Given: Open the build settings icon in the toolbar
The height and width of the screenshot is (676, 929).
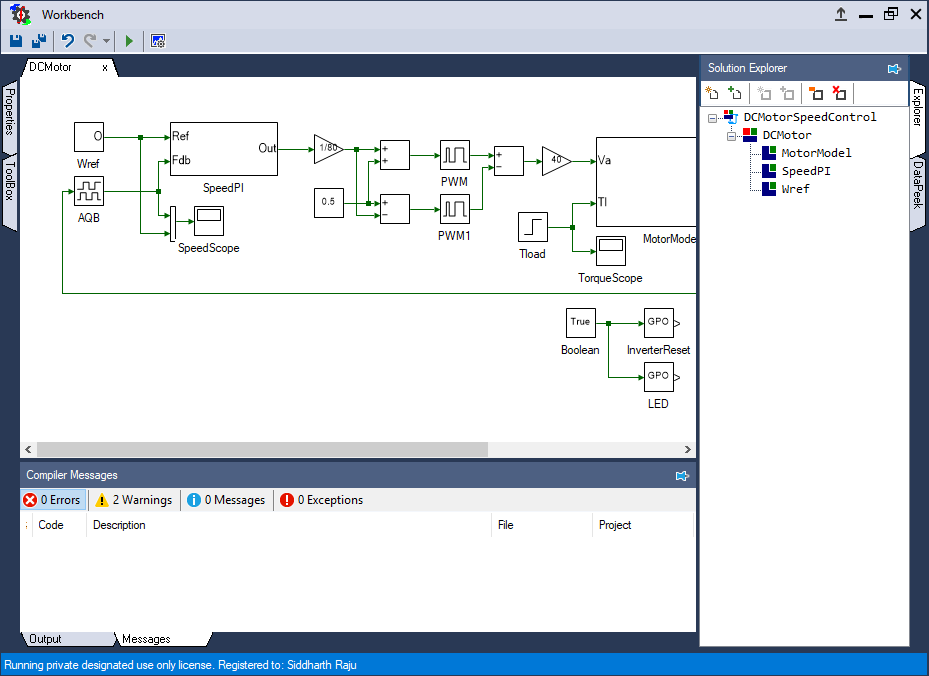Looking at the screenshot, I should coord(158,41).
